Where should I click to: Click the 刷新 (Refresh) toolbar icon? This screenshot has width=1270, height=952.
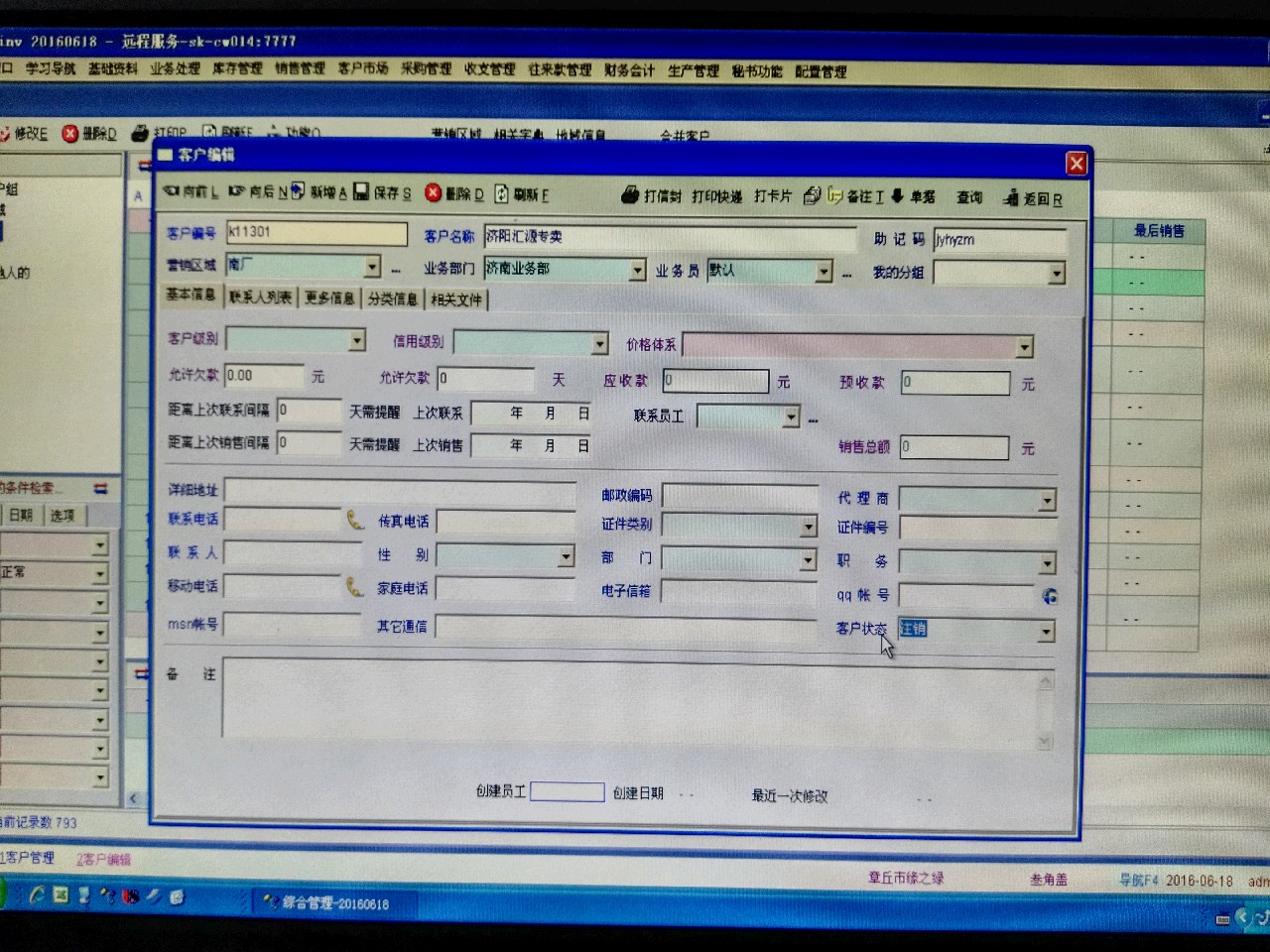click(501, 194)
